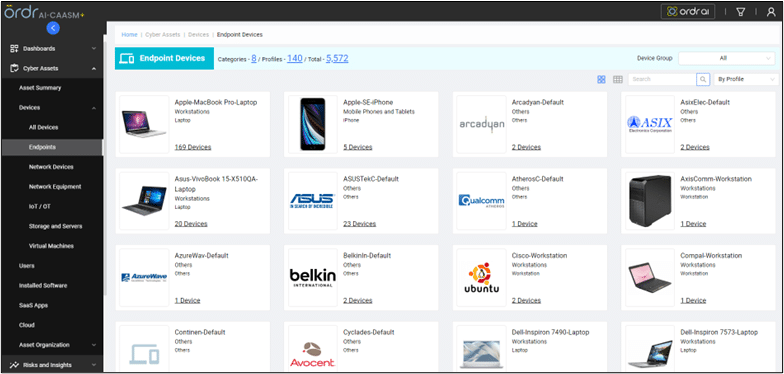
Task: Click the Ubuntu logo on Cisco-Workstation card
Action: pyautogui.click(x=482, y=278)
